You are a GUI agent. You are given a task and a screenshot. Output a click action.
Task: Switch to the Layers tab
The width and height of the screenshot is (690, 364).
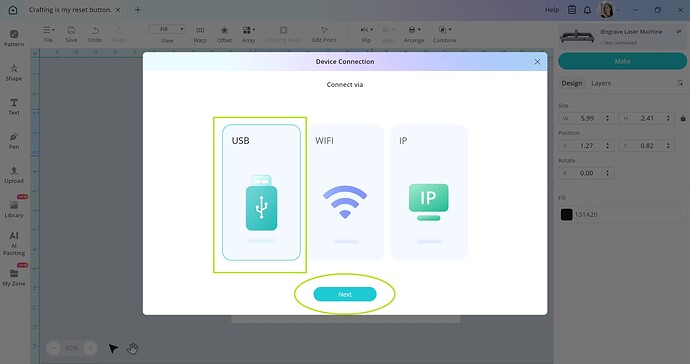coord(601,83)
